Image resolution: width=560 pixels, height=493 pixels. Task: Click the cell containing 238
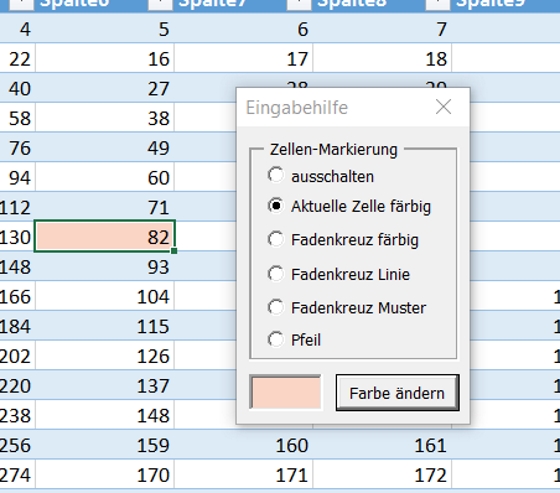tap(18, 415)
